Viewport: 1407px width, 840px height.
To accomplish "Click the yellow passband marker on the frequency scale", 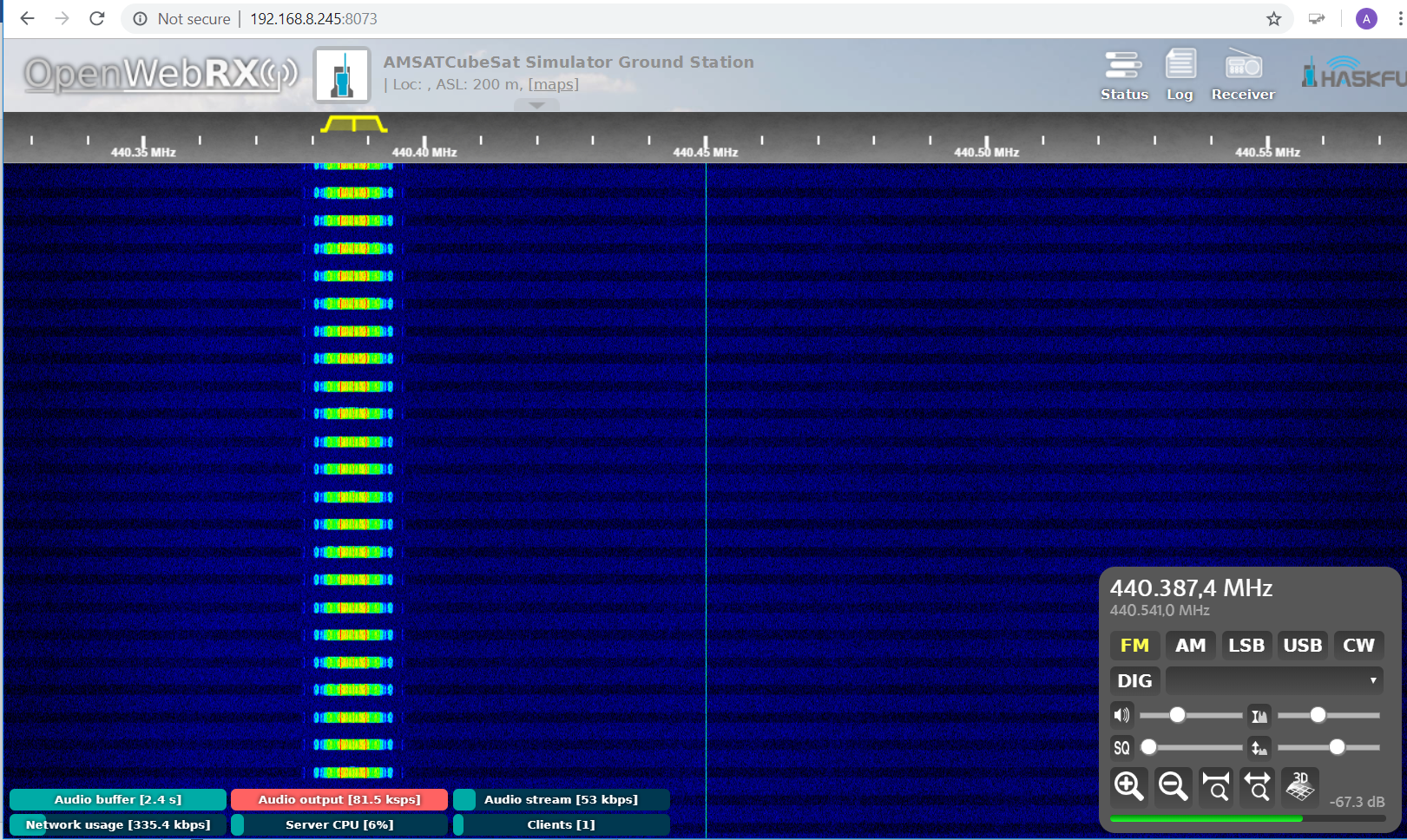I will pyautogui.click(x=354, y=124).
